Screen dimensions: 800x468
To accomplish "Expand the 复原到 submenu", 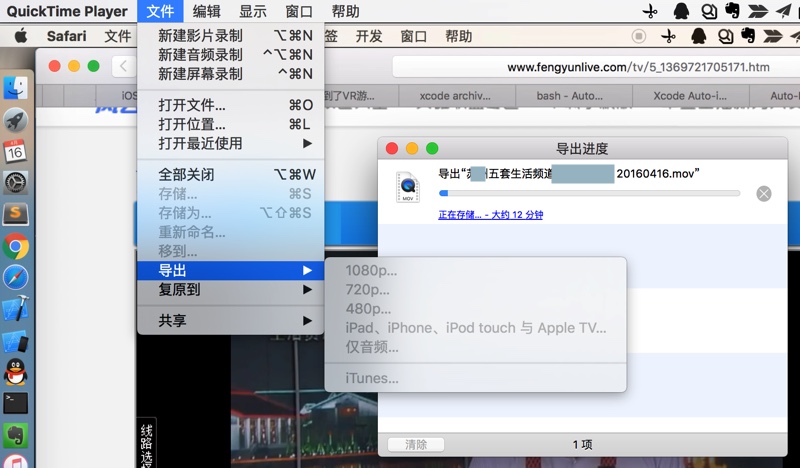I will [x=231, y=290].
